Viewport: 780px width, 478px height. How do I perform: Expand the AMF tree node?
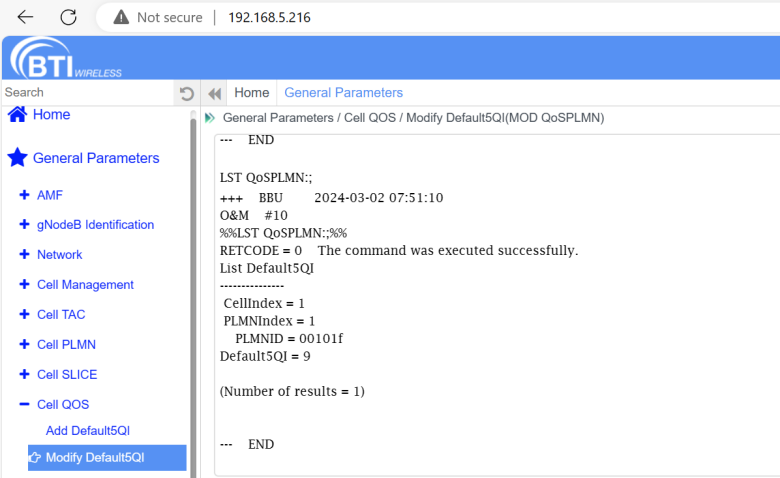pyautogui.click(x=24, y=195)
